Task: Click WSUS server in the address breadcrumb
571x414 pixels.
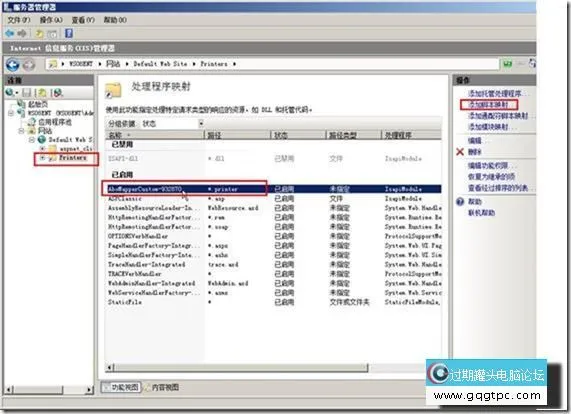Action: (x=81, y=64)
